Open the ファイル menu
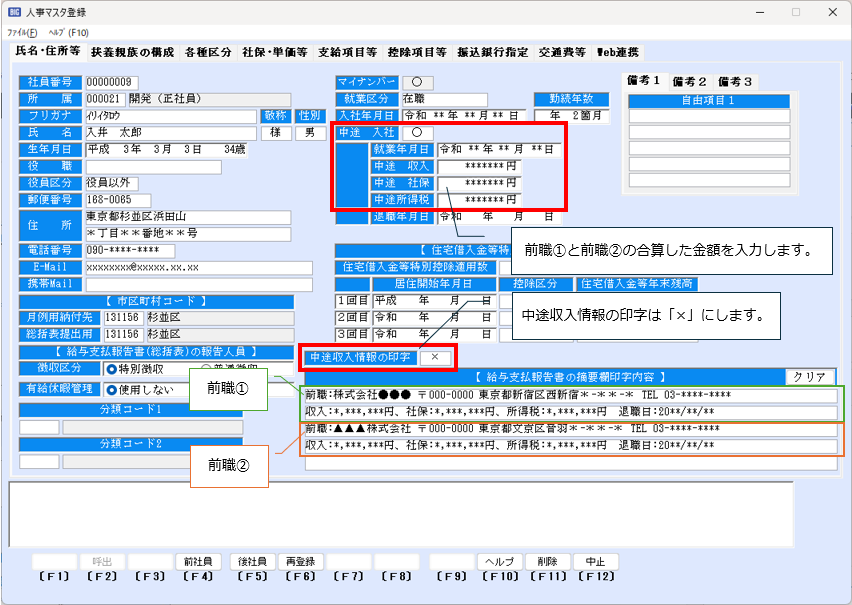This screenshot has width=852, height=605. tap(22, 32)
